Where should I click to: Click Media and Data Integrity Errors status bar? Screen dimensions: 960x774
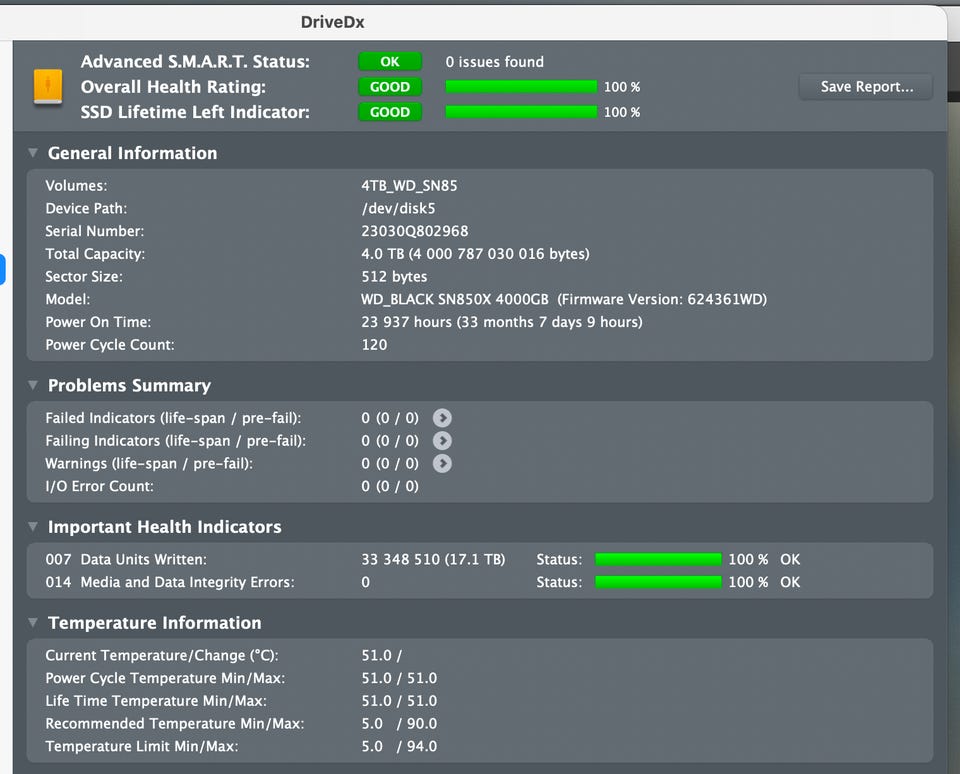pos(658,582)
